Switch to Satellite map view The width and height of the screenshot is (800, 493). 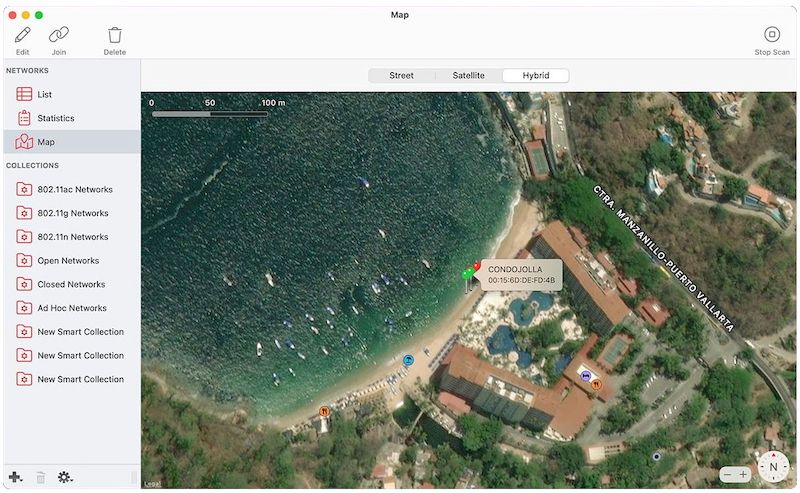[x=468, y=76]
